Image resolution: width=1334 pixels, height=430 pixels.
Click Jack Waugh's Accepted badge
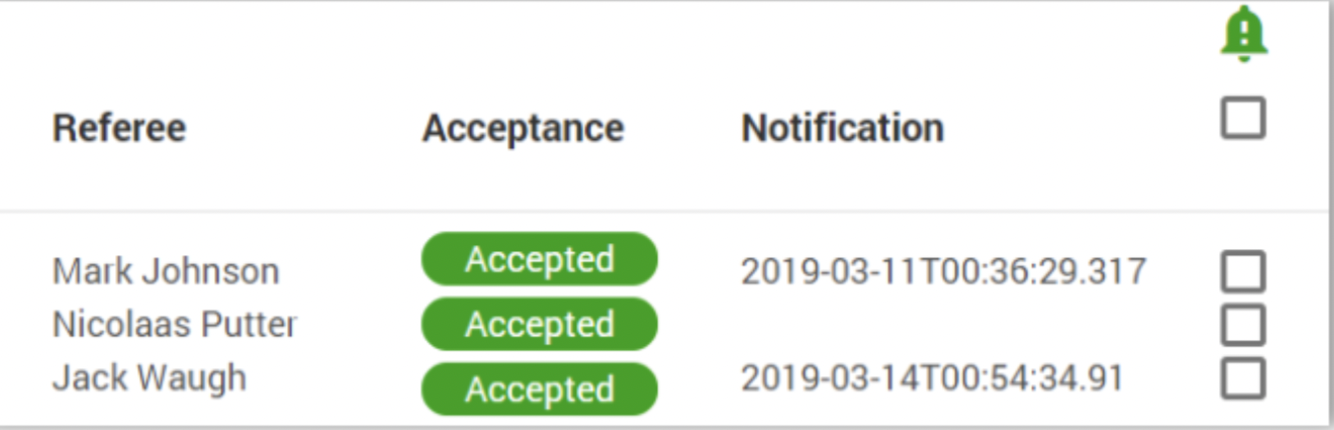(x=539, y=389)
